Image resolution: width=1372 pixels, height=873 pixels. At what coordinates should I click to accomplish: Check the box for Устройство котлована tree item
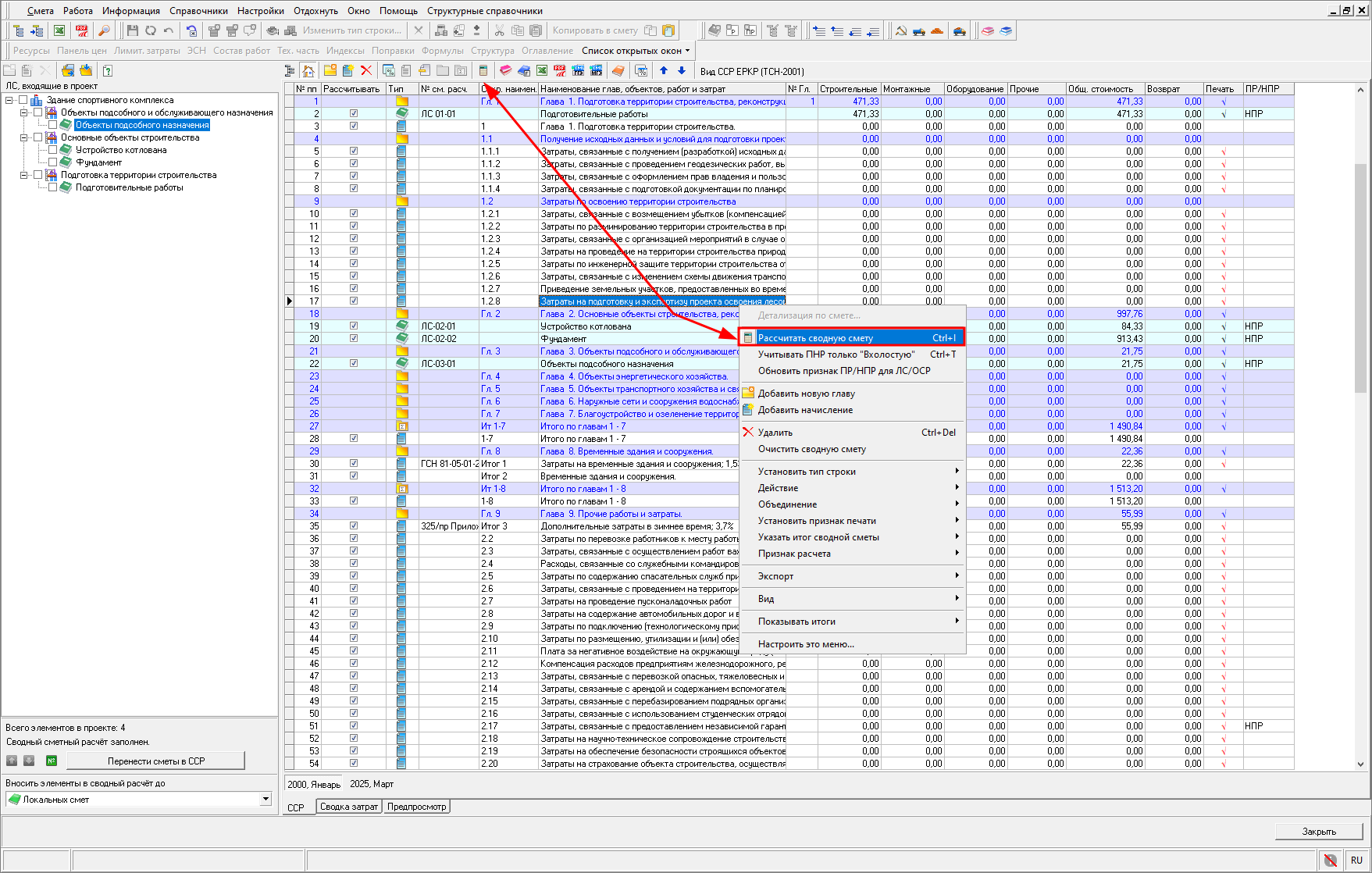[x=52, y=150]
